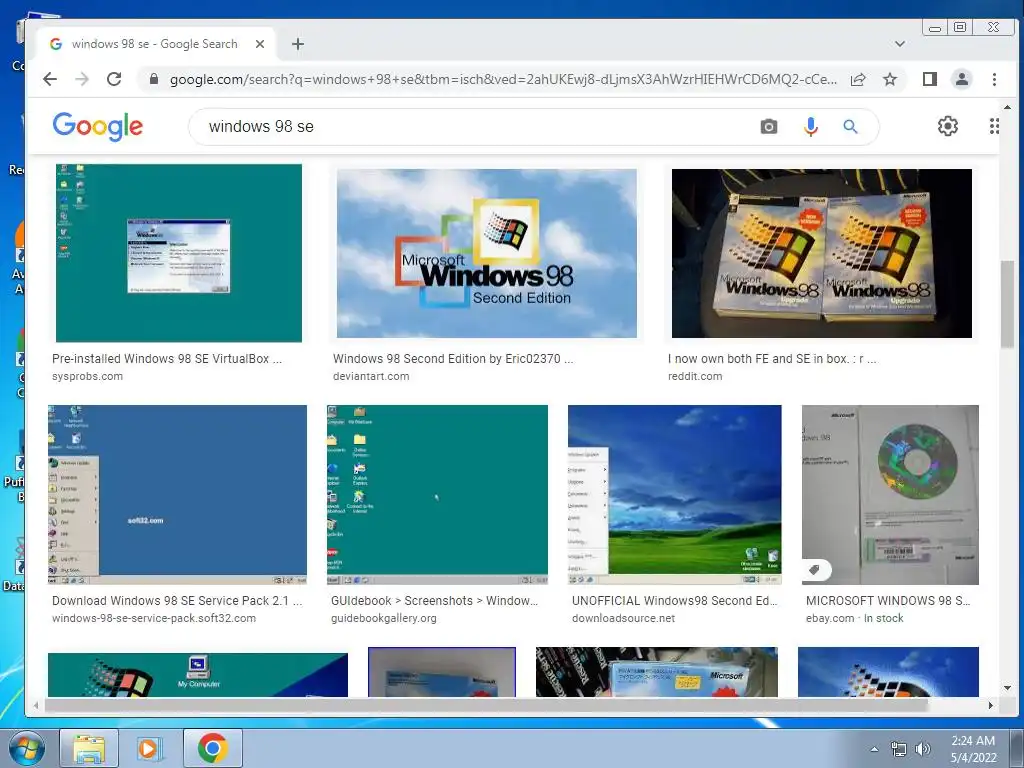Close the 'windows 98 se' tab
The width and height of the screenshot is (1024, 768).
tap(260, 44)
